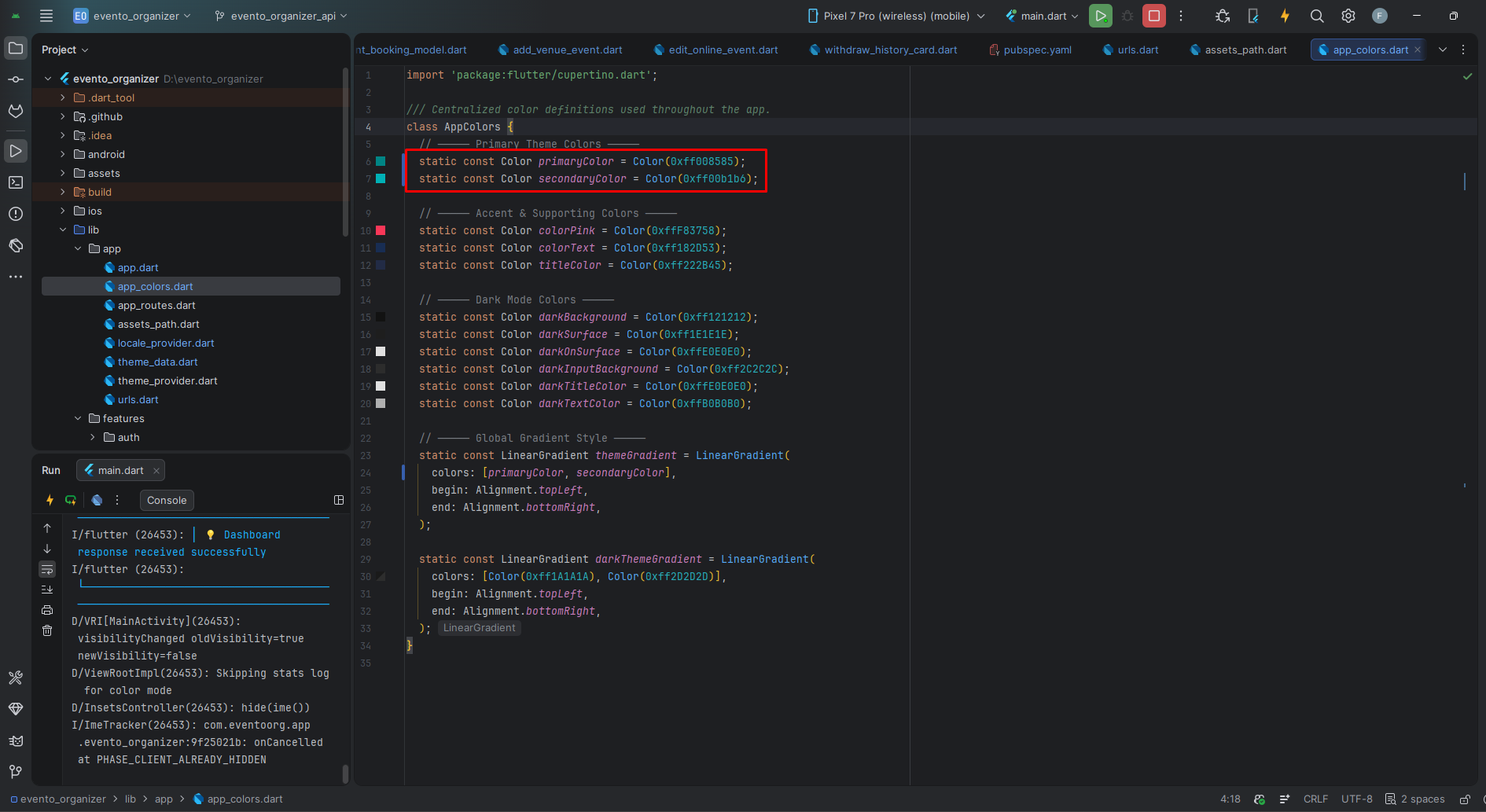Clear the run console output
Viewport: 1486px width, 812px height.
(47, 630)
